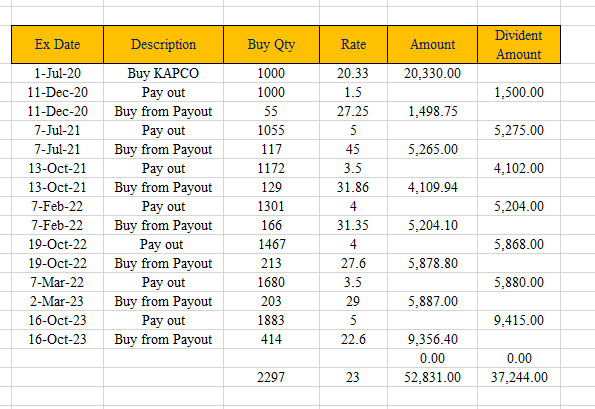Click the 1680 quantity cell
The height and width of the screenshot is (409, 595).
point(271,282)
